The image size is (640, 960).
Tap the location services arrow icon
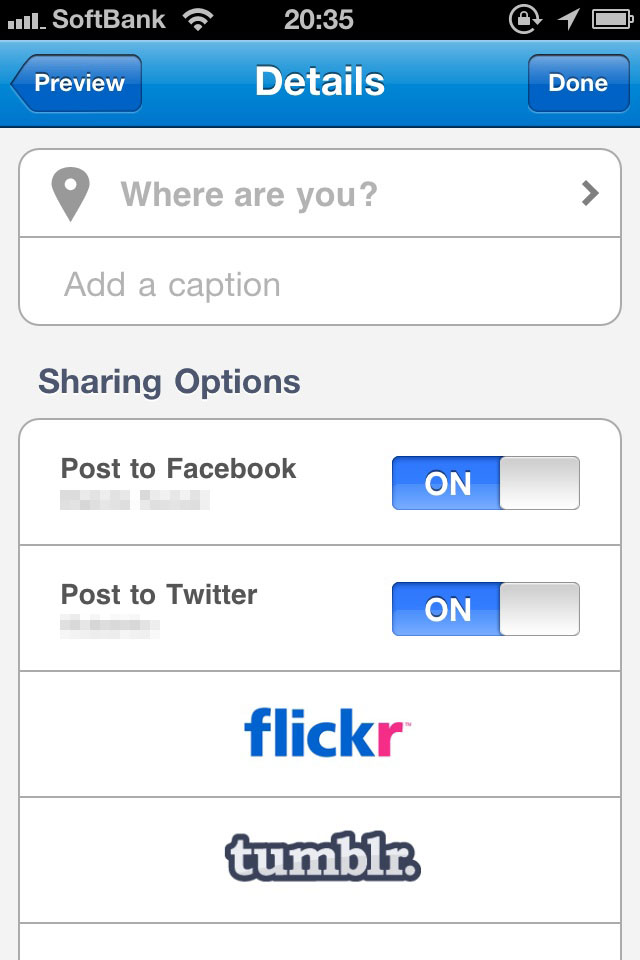[568, 19]
